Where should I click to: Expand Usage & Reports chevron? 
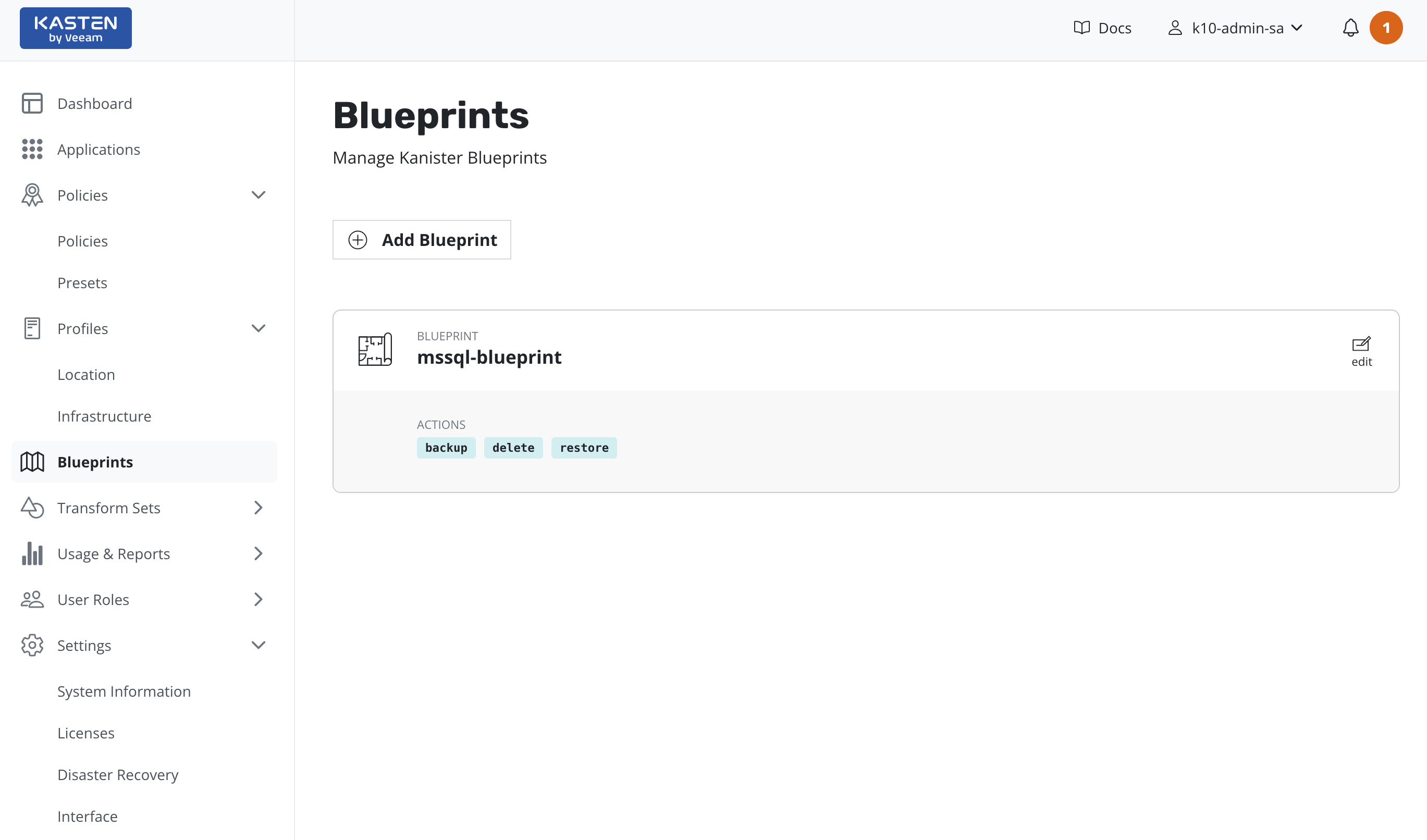point(258,553)
